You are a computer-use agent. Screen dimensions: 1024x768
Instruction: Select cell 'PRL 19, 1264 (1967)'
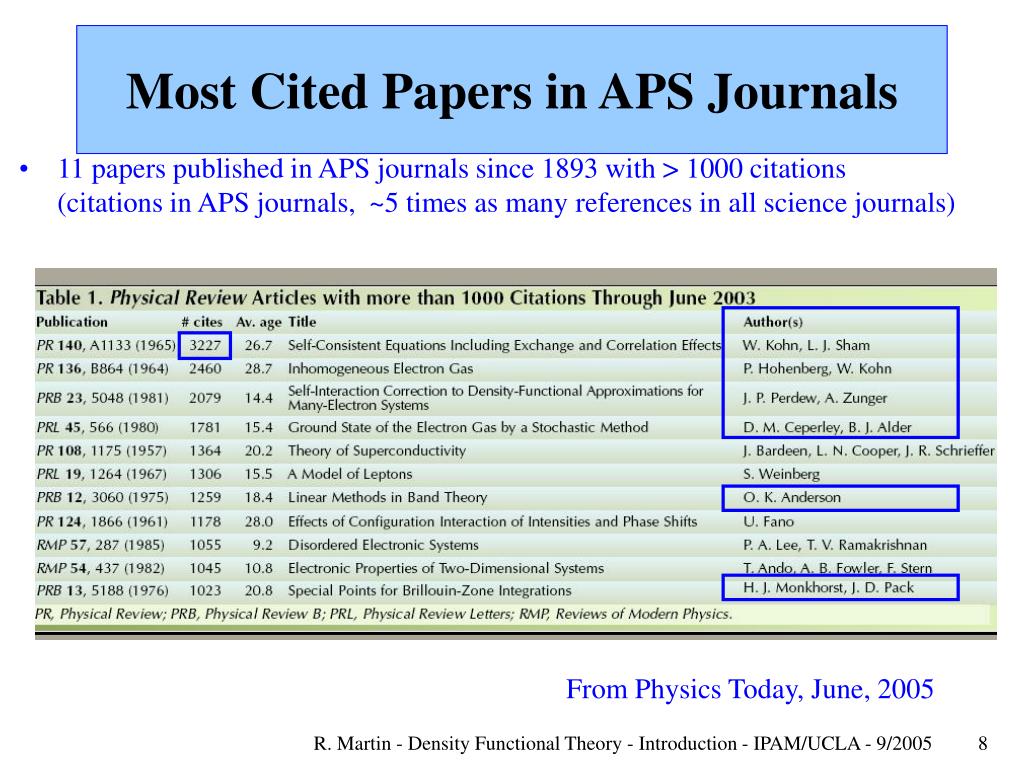[x=101, y=474]
